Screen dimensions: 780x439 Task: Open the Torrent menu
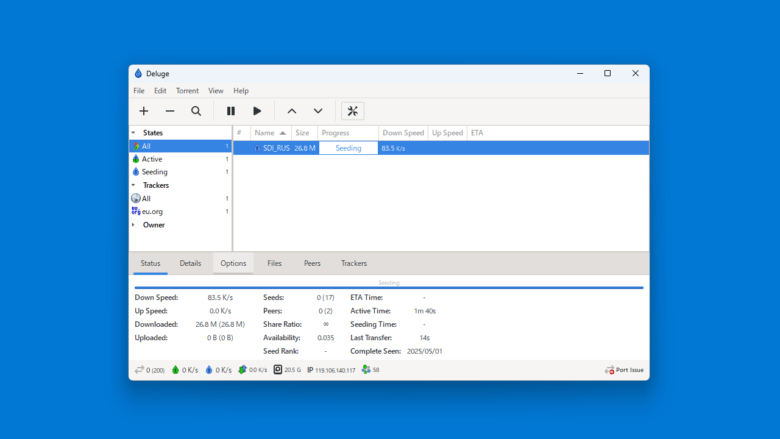tap(187, 90)
